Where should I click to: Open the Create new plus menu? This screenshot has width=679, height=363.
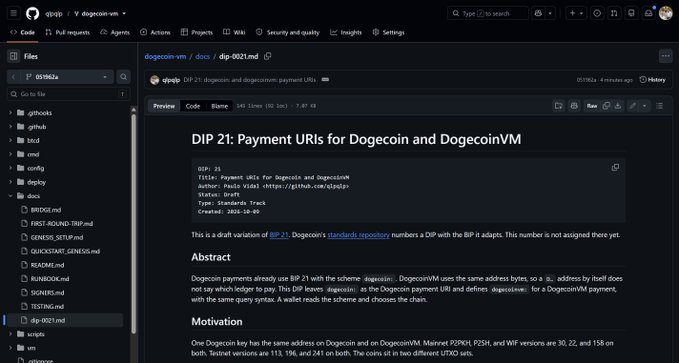point(576,13)
